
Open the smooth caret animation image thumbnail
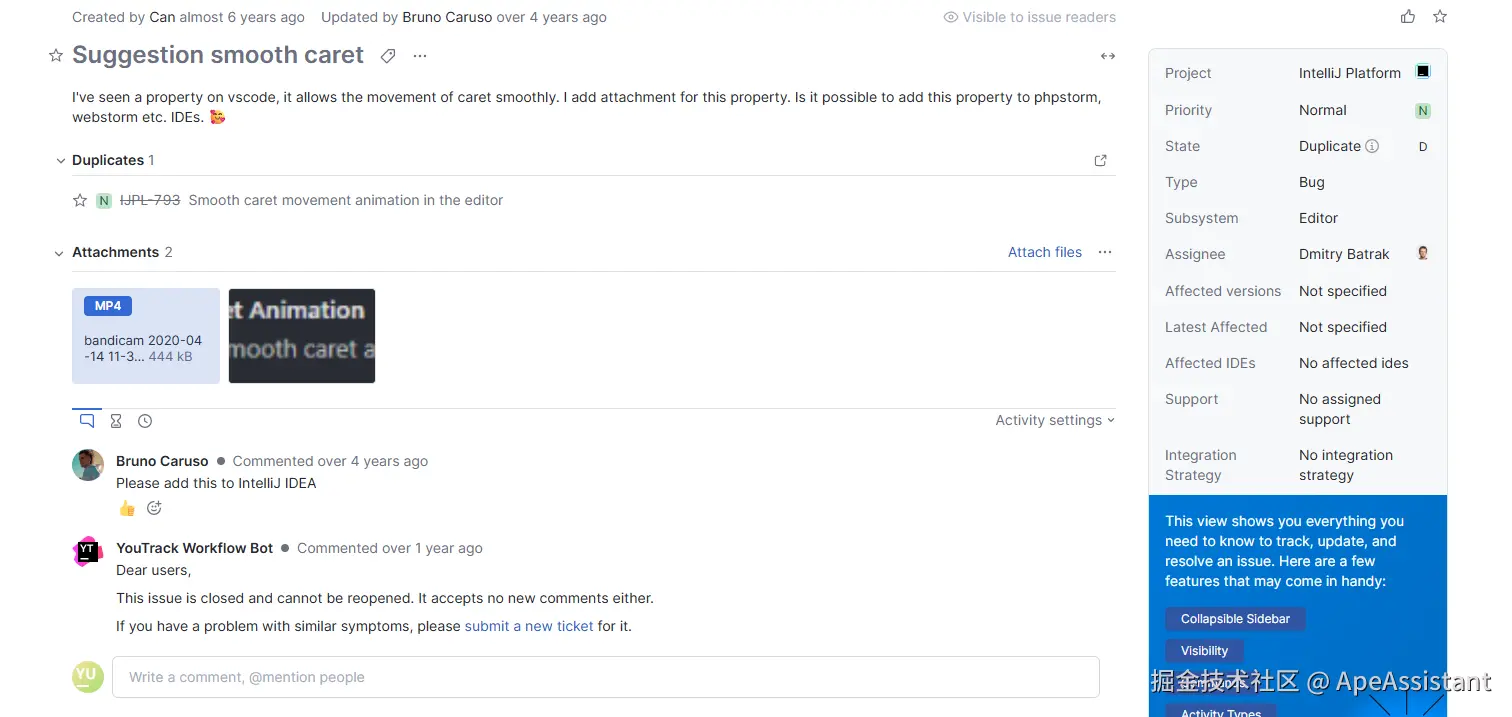pos(302,336)
